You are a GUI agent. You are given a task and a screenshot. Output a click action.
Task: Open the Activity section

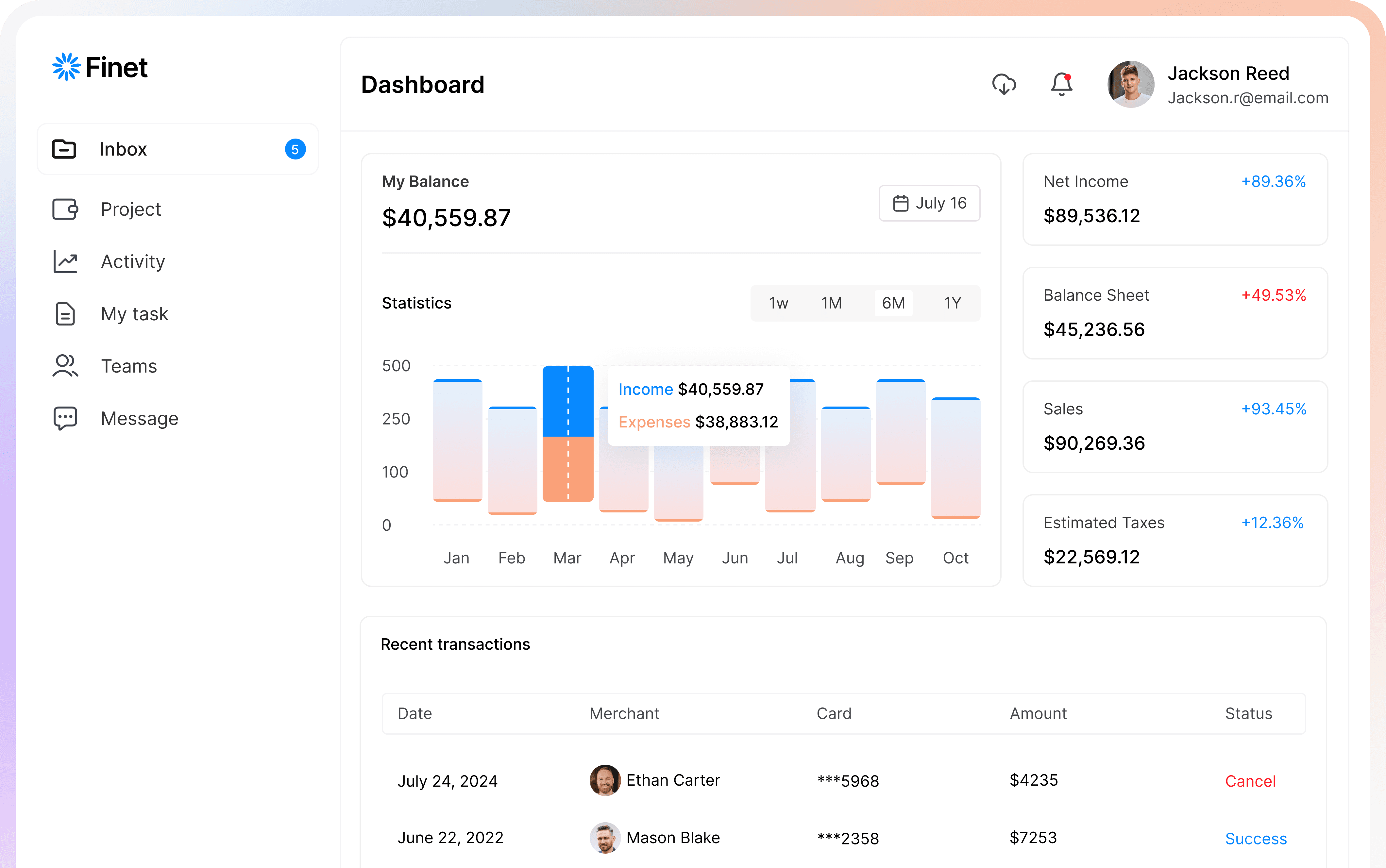pos(133,262)
